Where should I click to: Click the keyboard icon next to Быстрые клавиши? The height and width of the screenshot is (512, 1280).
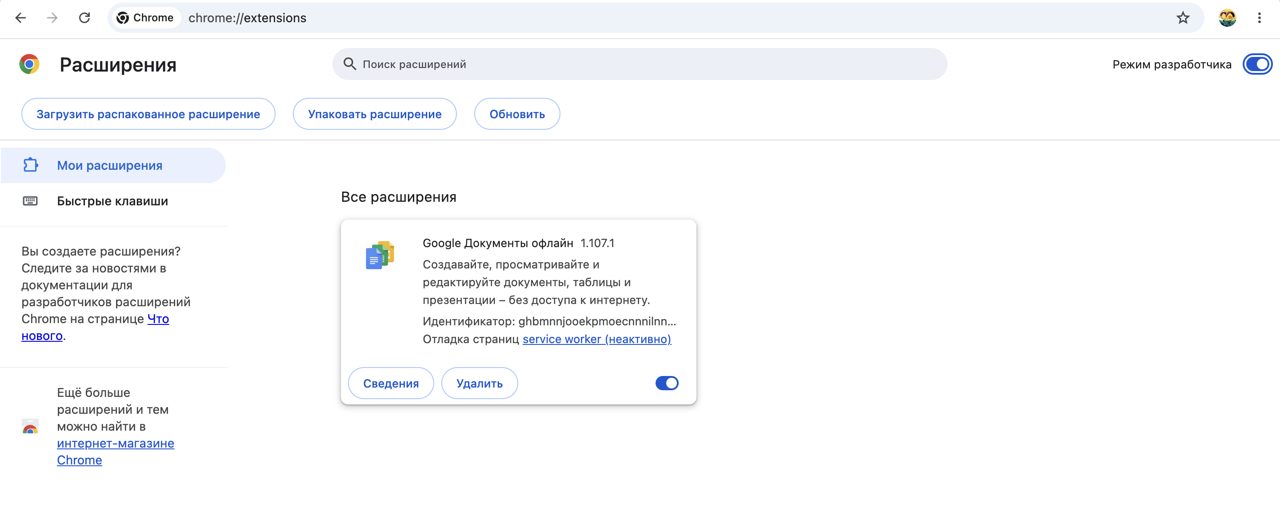[31, 201]
